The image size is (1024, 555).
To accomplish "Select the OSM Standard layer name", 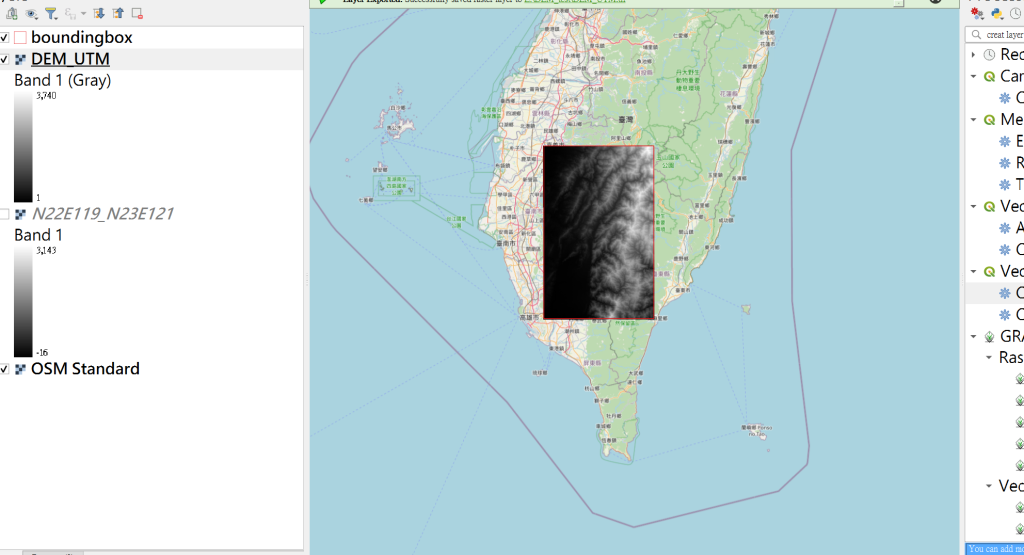I will click(85, 369).
